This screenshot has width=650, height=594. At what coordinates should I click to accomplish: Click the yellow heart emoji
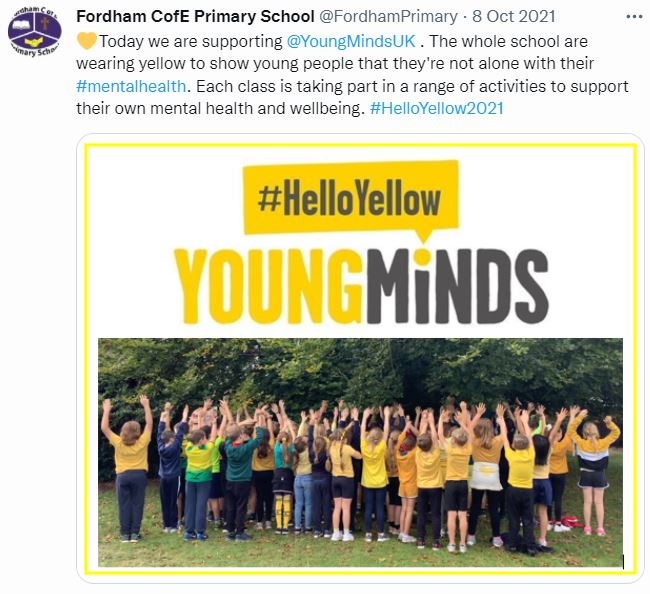[87, 41]
